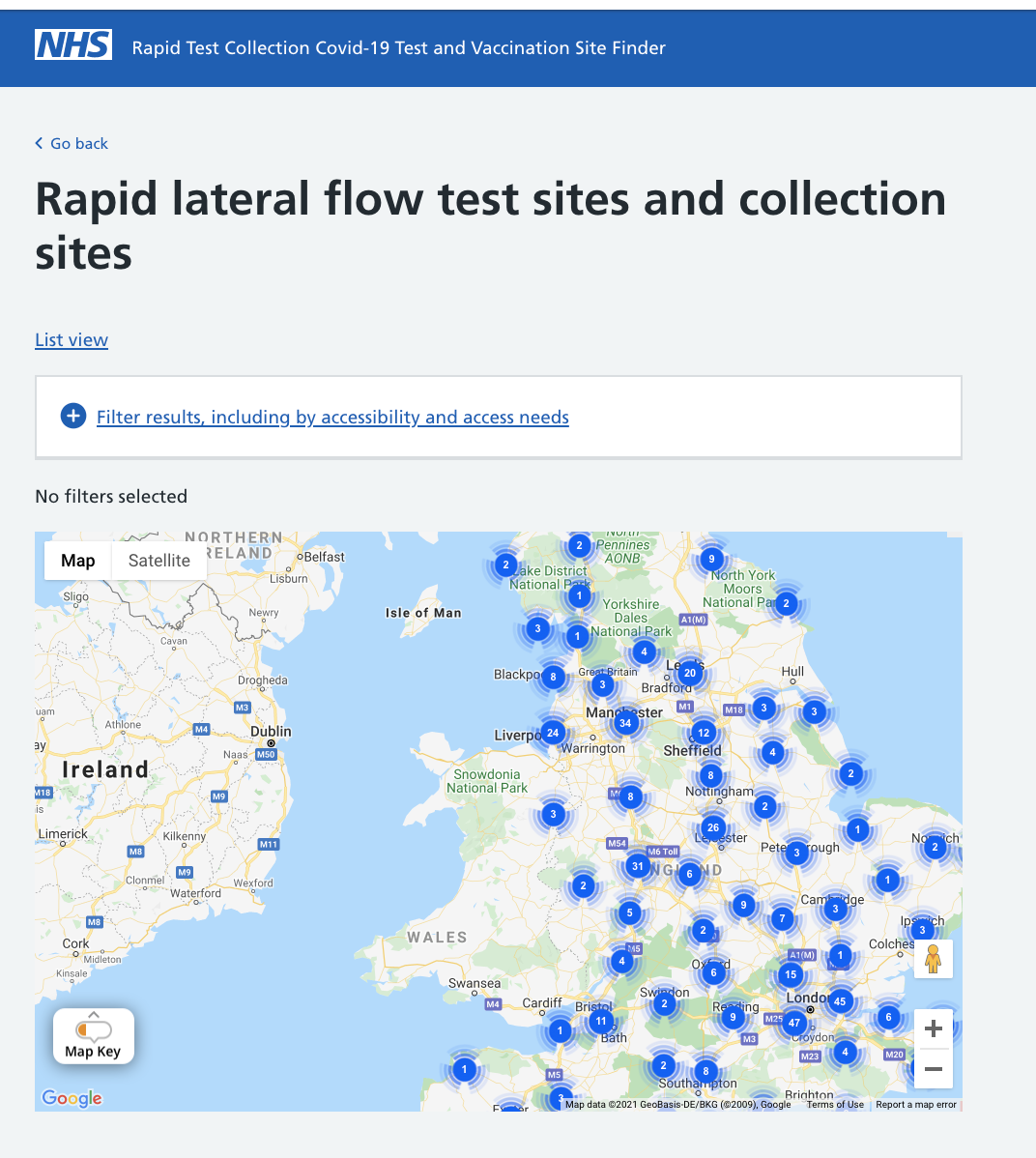Open the Street View pegman

(x=933, y=959)
